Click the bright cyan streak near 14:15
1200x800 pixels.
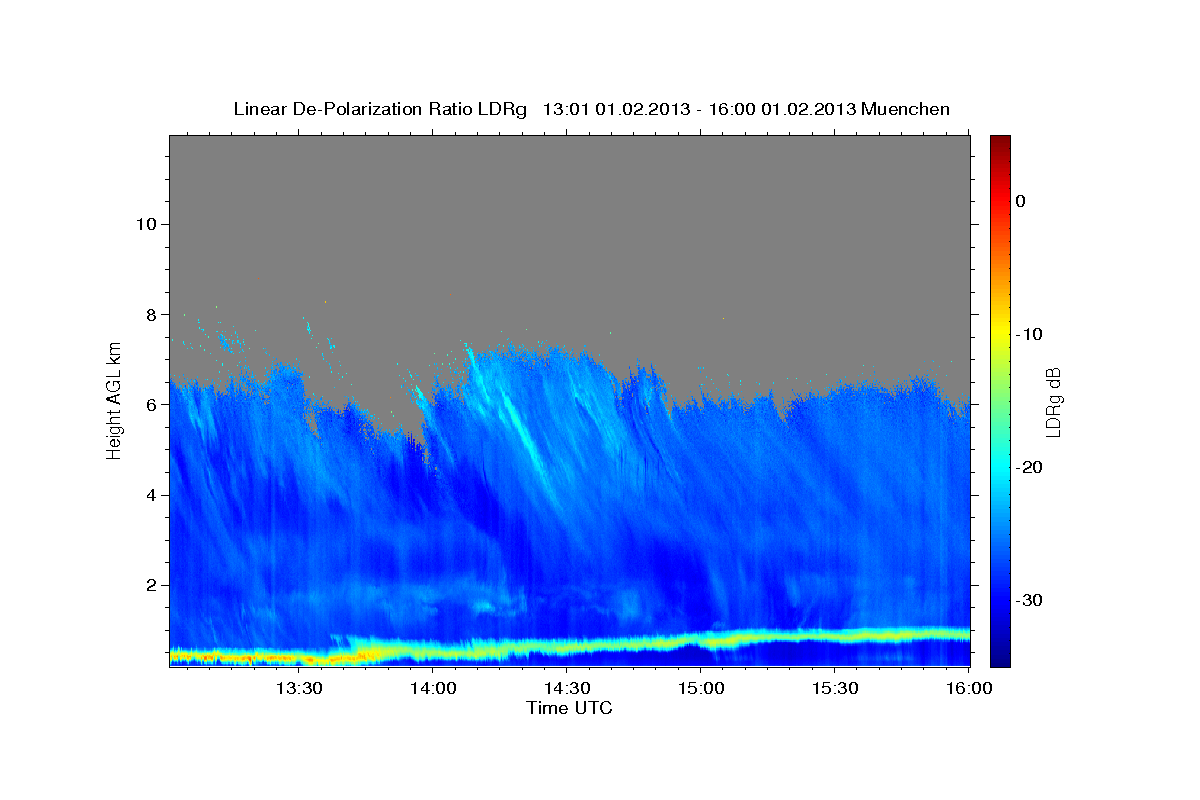519,421
